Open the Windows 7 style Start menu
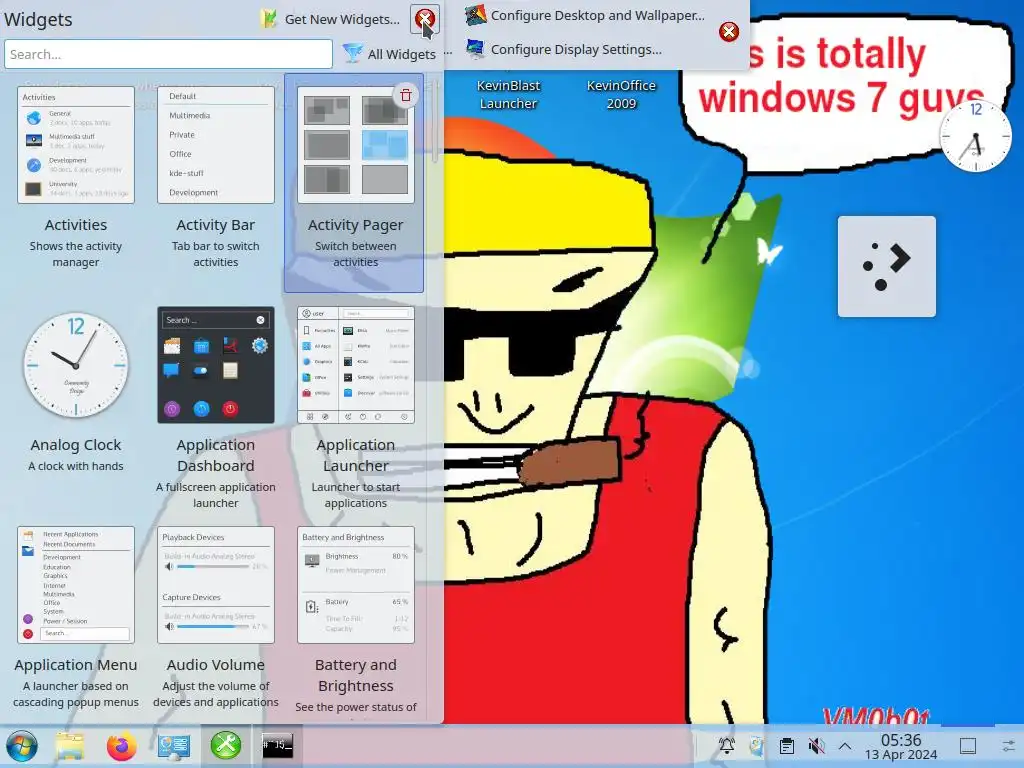1024x768 pixels. [22, 746]
